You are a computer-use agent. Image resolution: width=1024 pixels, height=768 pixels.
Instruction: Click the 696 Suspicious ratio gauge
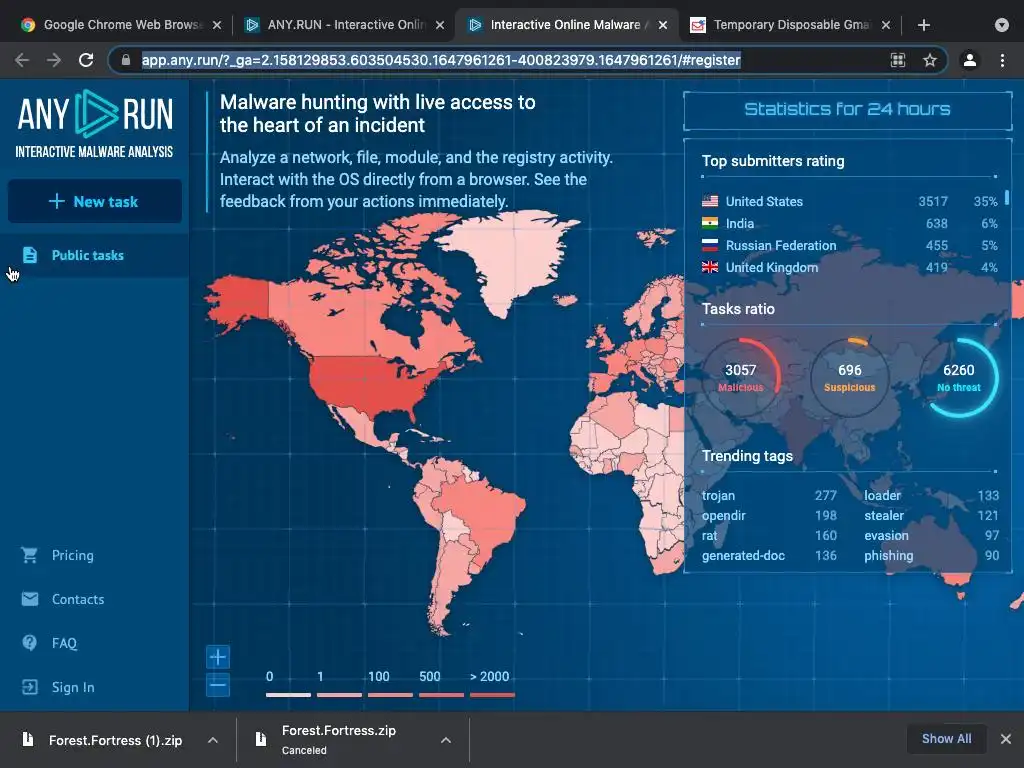click(x=850, y=377)
